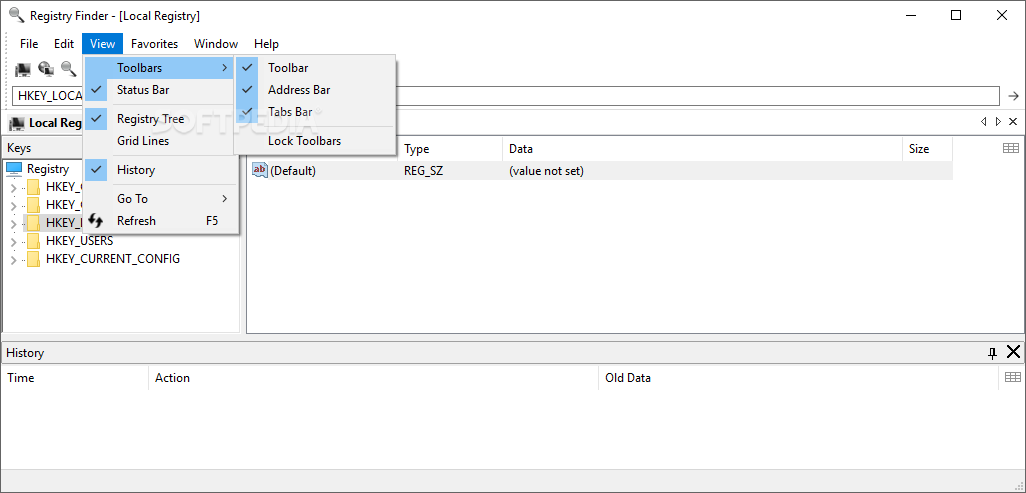Sort History by Action column
The image size is (1026, 493).
coord(373,378)
